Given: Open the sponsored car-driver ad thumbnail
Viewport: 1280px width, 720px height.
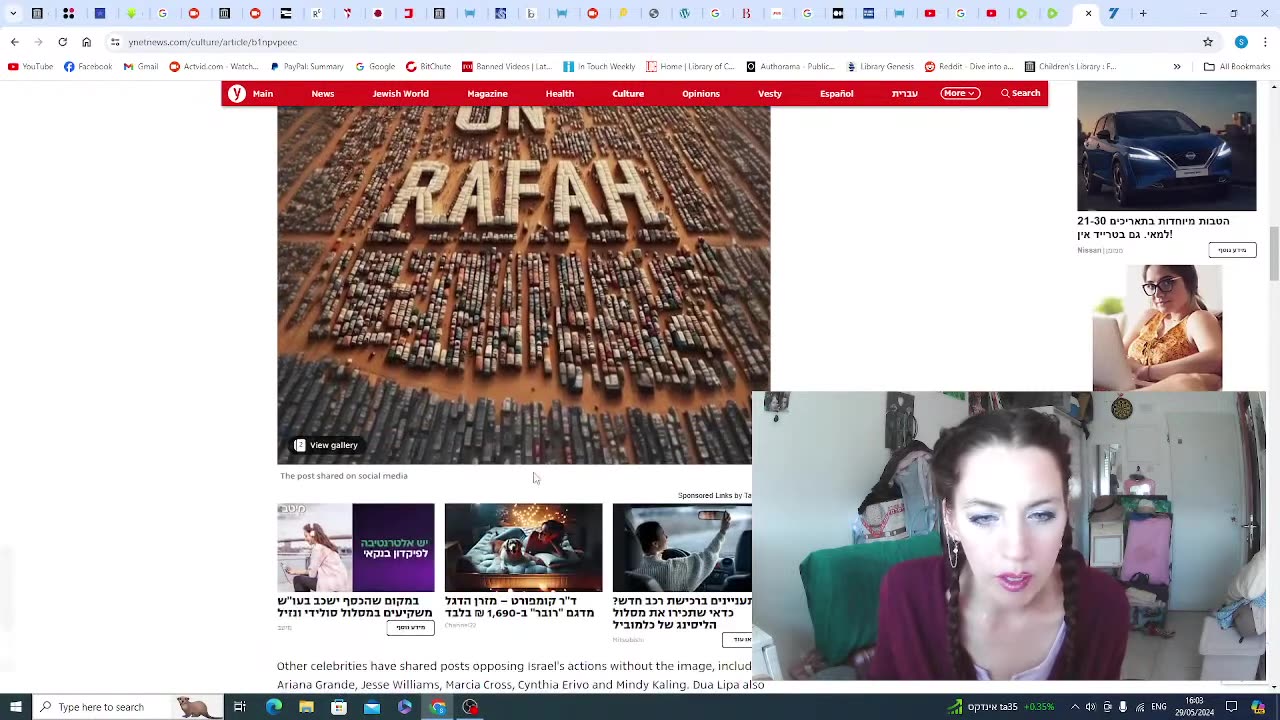Looking at the screenshot, I should pyautogui.click(x=682, y=547).
